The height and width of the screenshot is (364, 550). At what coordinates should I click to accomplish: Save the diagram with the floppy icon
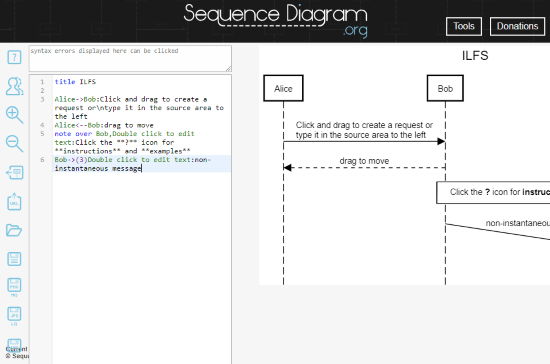(14, 259)
